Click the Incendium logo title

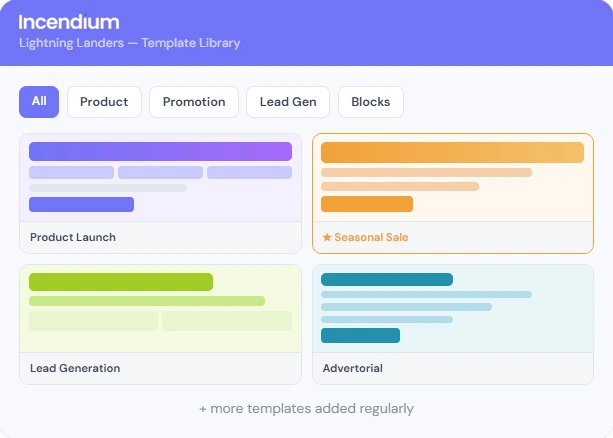tap(69, 22)
